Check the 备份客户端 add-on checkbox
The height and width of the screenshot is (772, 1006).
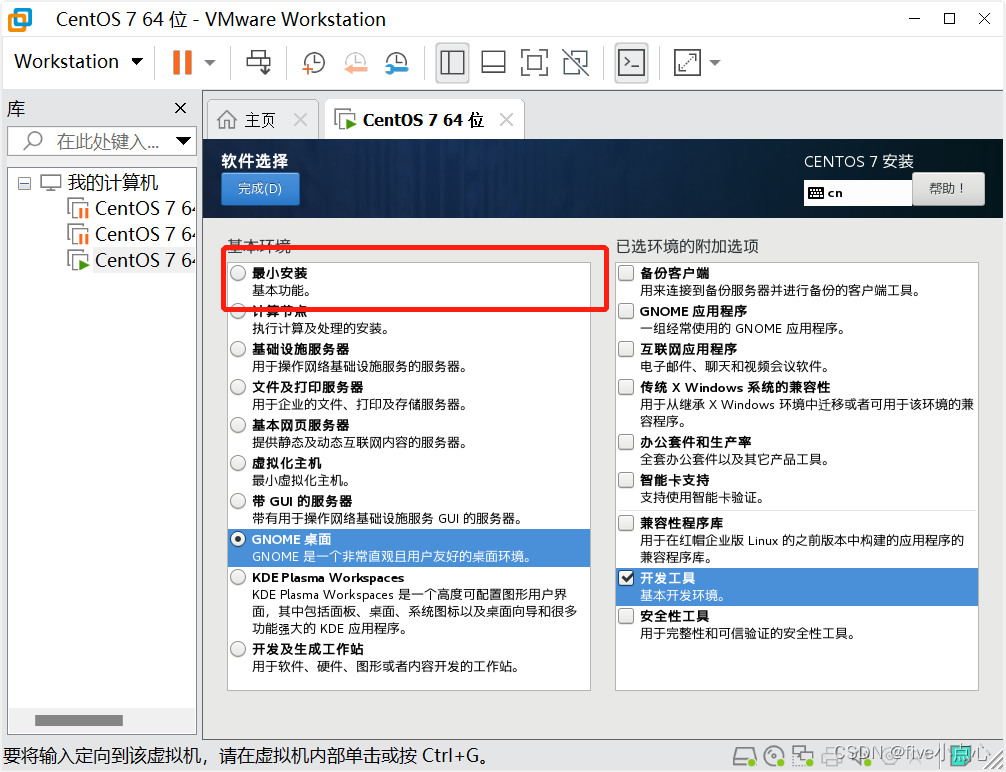[x=626, y=273]
